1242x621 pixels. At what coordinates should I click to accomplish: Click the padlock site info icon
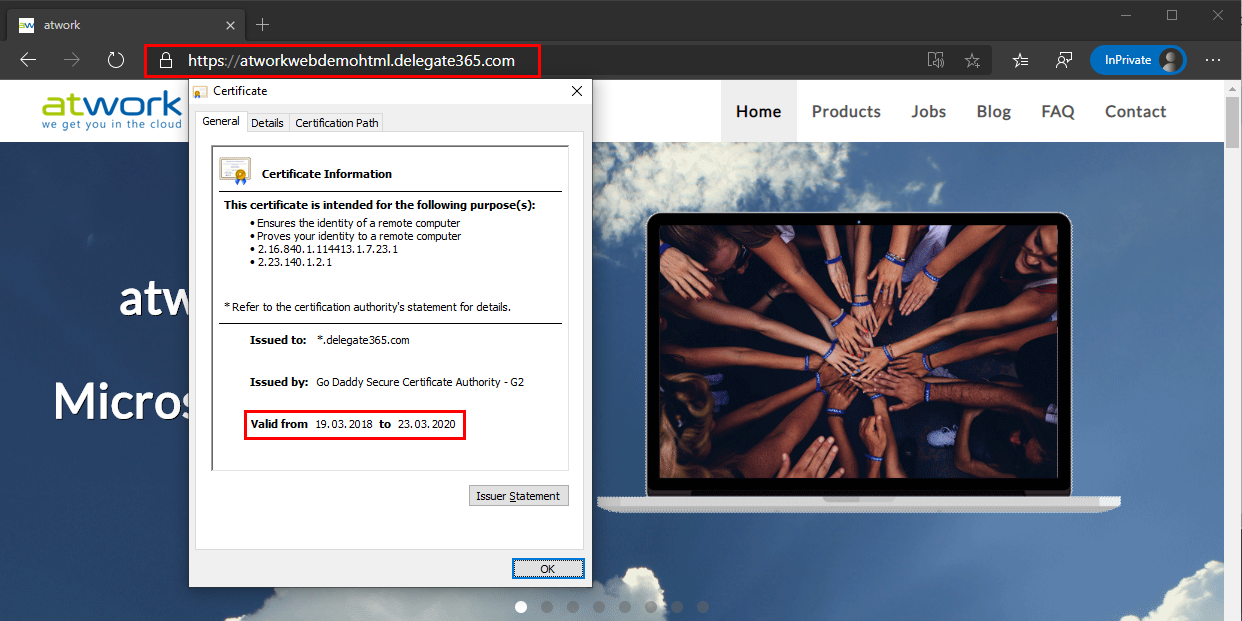click(167, 60)
